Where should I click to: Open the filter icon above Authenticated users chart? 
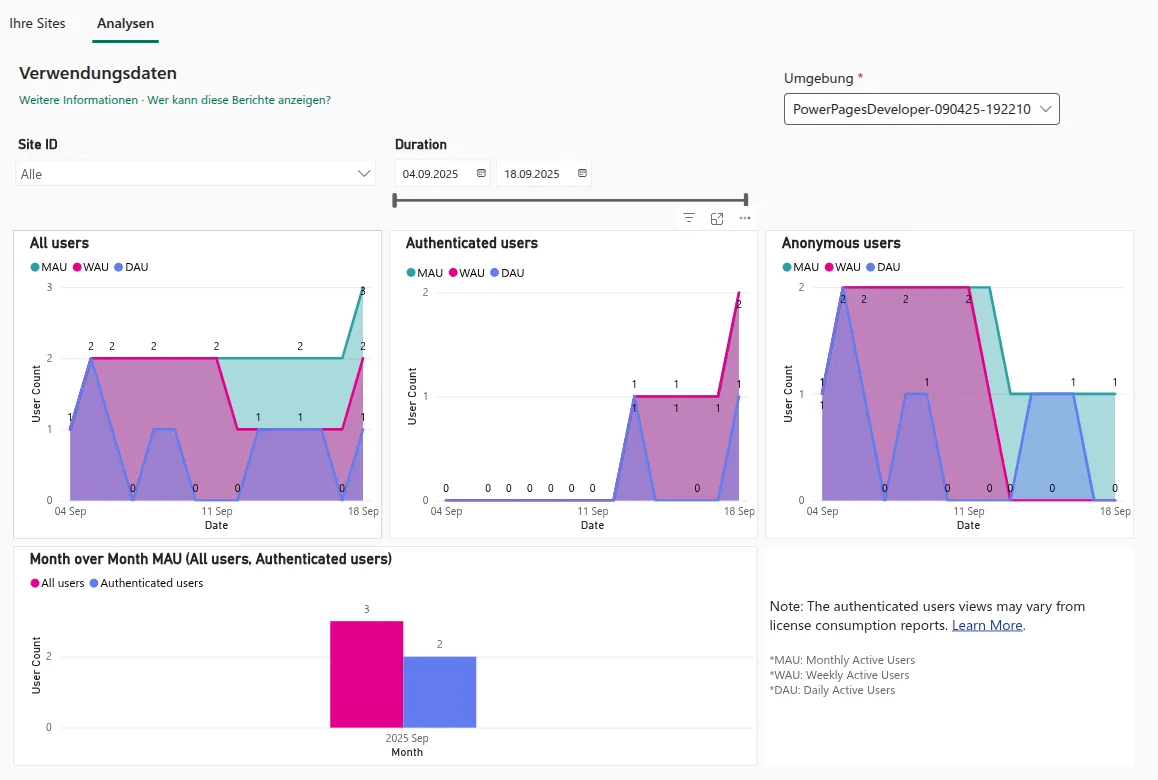pyautogui.click(x=688, y=218)
